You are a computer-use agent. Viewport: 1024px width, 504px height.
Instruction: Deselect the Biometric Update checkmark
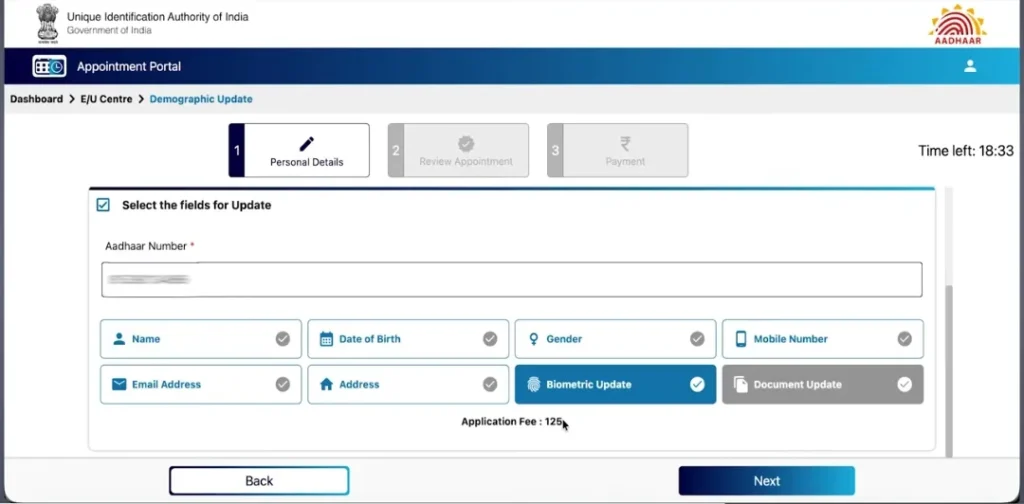697,385
